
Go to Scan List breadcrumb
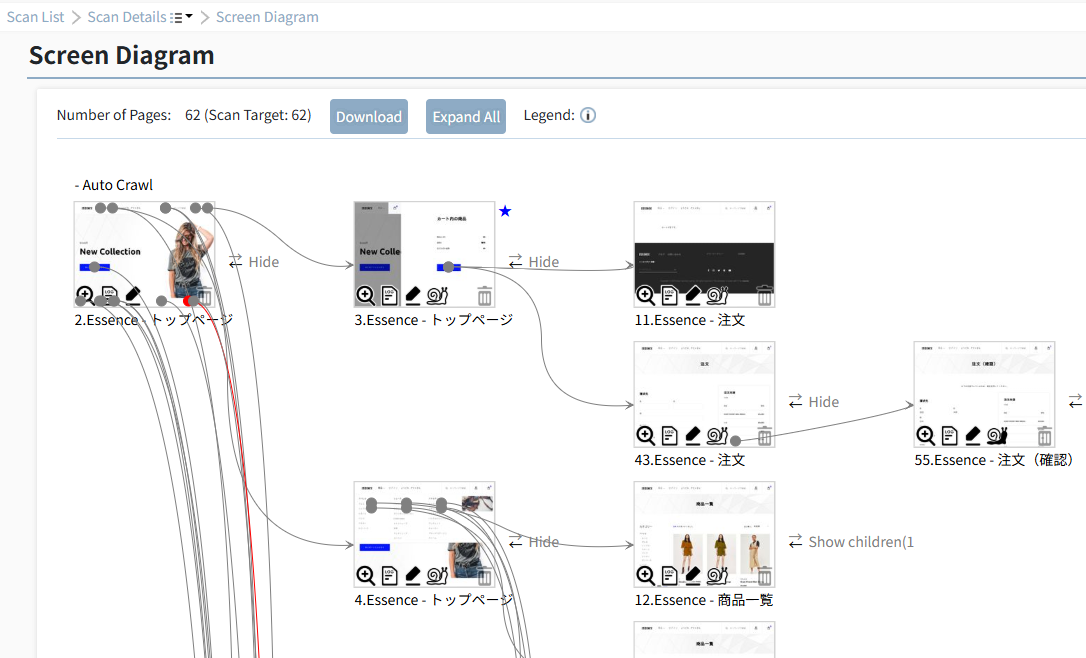35,17
